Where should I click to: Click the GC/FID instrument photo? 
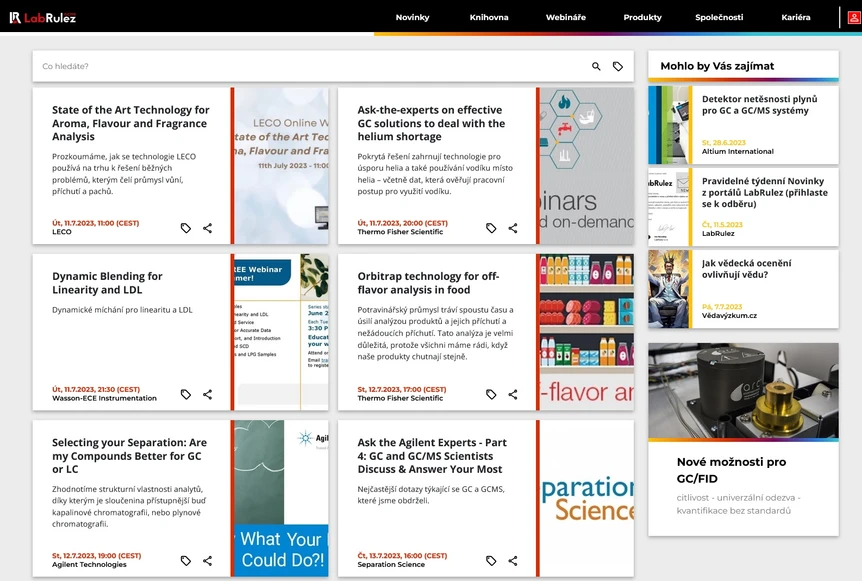(743, 391)
